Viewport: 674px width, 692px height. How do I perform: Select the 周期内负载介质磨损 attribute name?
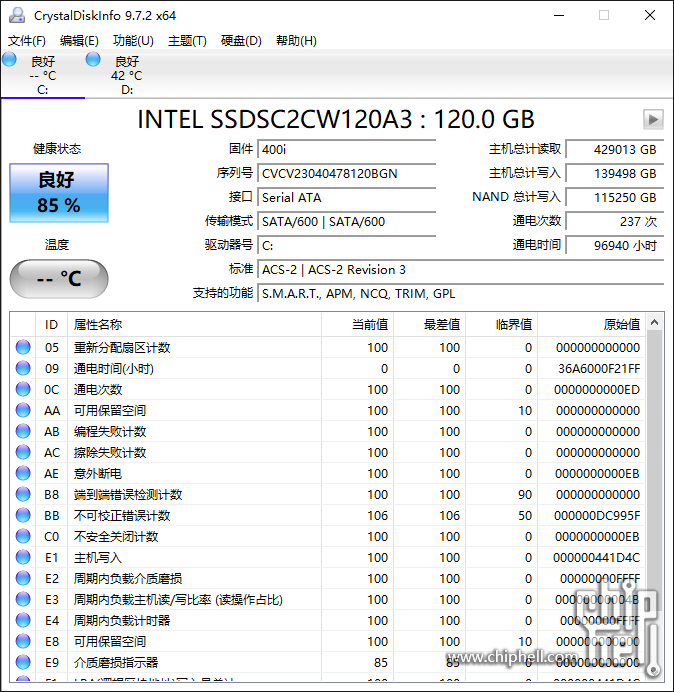point(128,579)
